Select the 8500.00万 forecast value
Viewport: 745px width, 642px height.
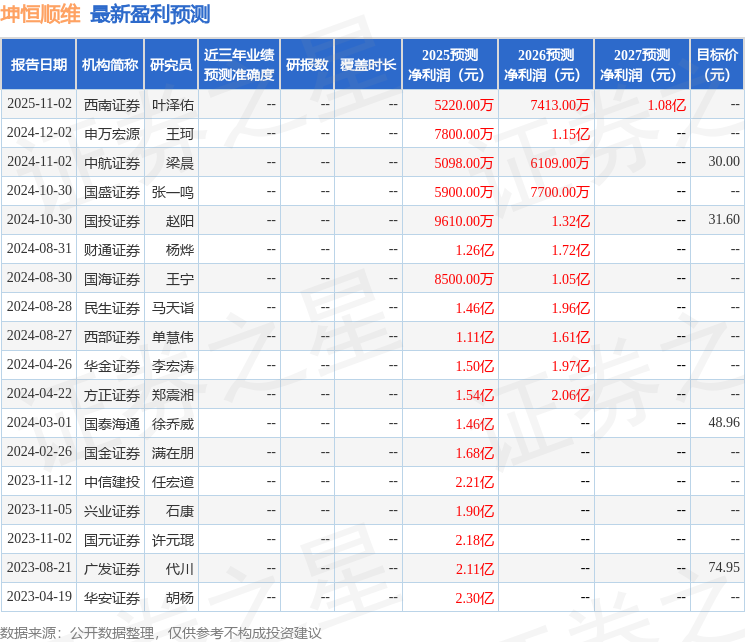pos(464,279)
